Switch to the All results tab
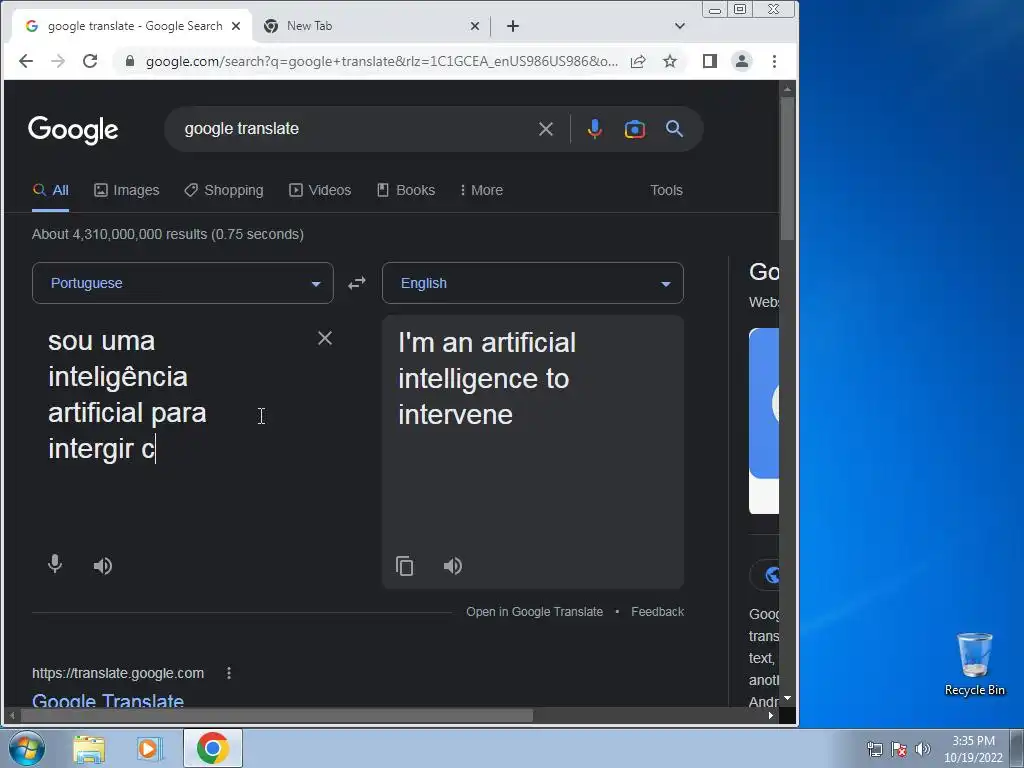 51,190
